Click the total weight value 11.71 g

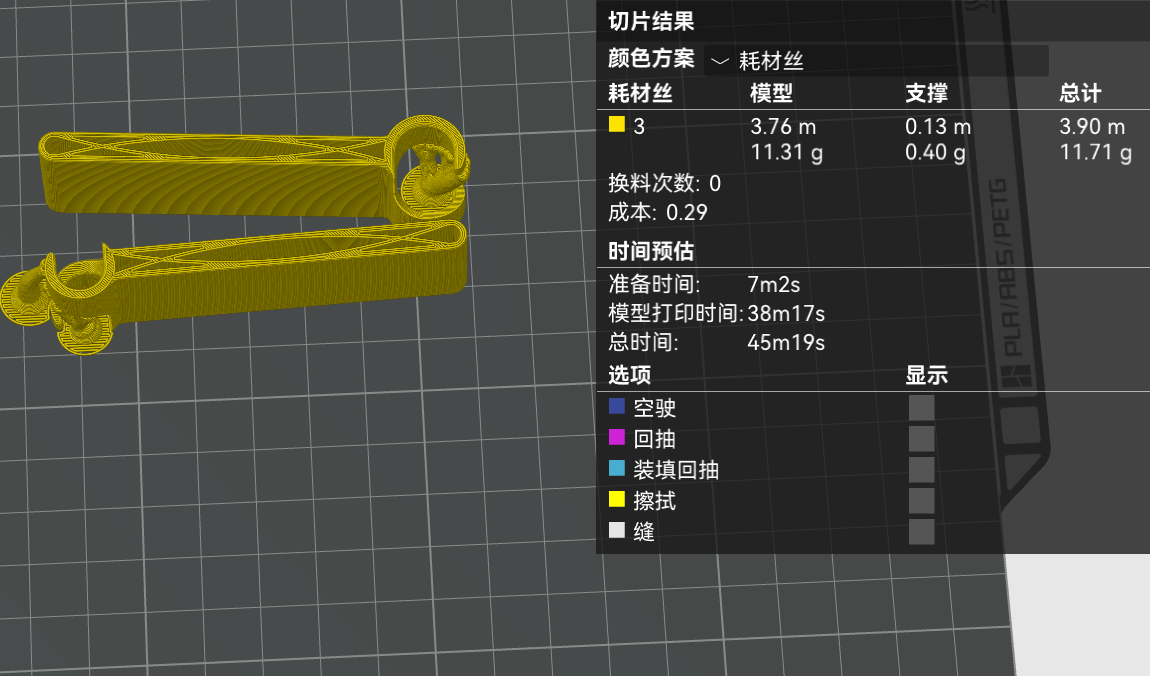[1096, 153]
